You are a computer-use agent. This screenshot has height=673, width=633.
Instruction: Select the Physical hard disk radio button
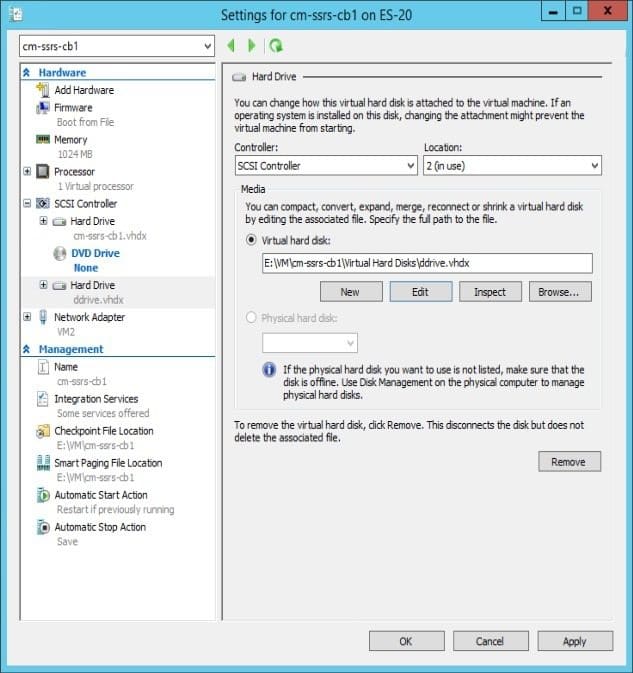pos(251,318)
